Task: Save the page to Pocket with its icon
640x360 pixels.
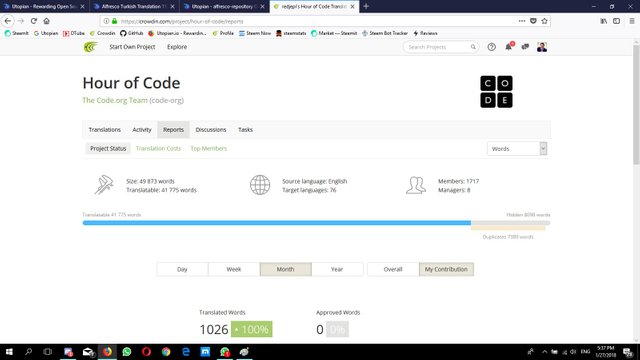Action: pyautogui.click(x=533, y=21)
